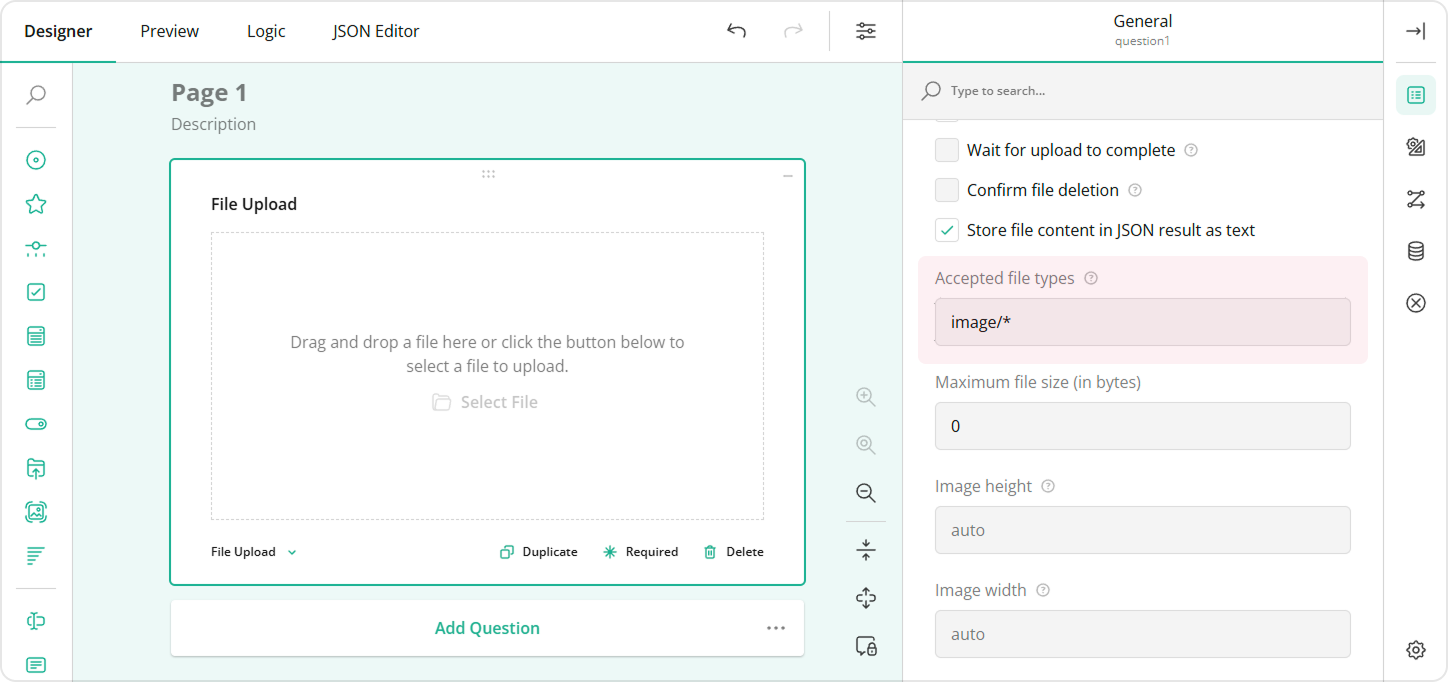This screenshot has height=682, width=1448.
Task: Open the database icon in the right sidebar
Action: (x=1415, y=251)
